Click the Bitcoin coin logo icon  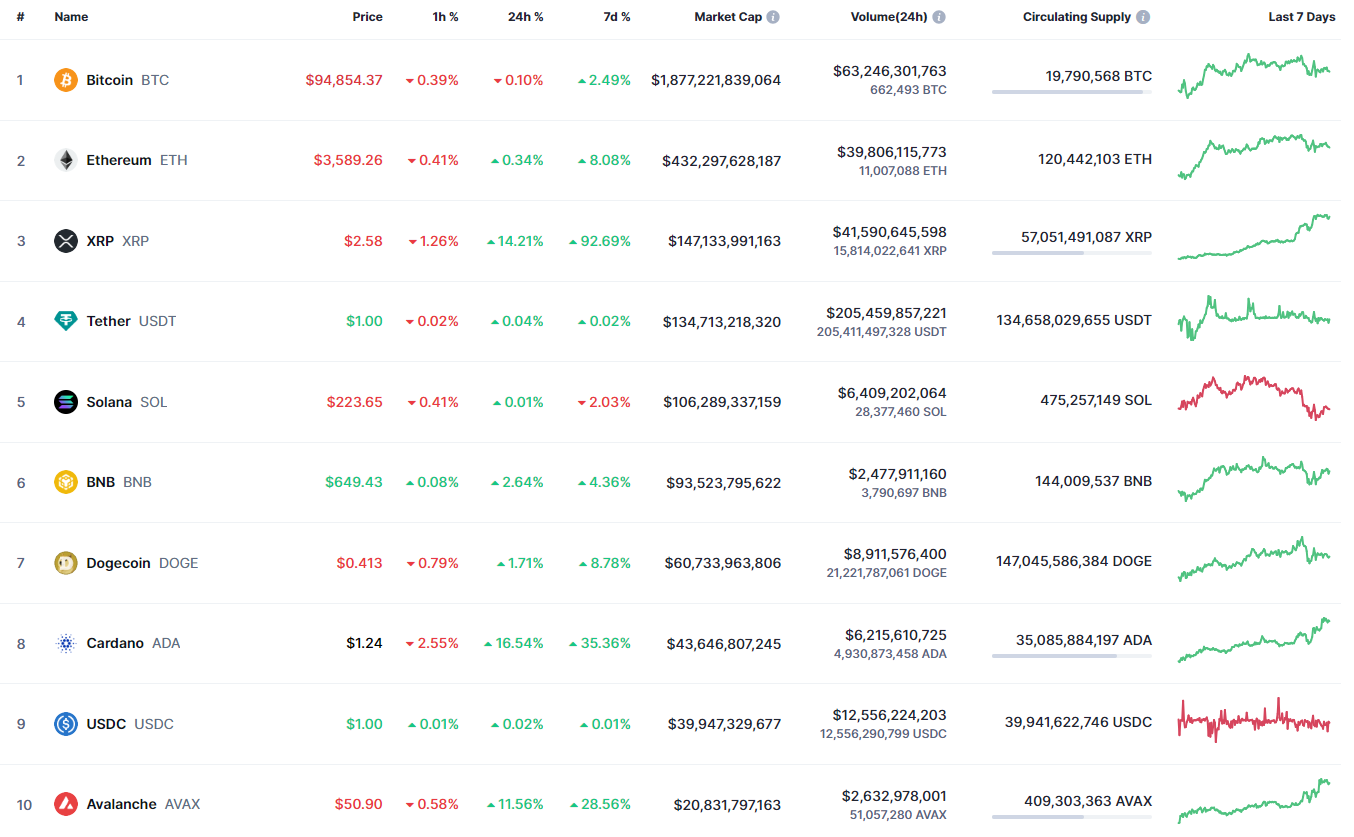66,80
